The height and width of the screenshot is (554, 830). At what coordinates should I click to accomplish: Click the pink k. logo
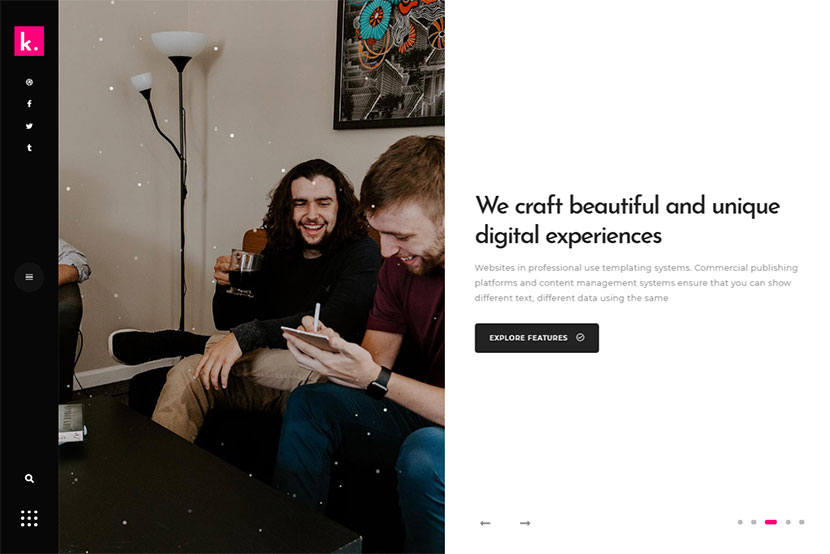pyautogui.click(x=29, y=41)
